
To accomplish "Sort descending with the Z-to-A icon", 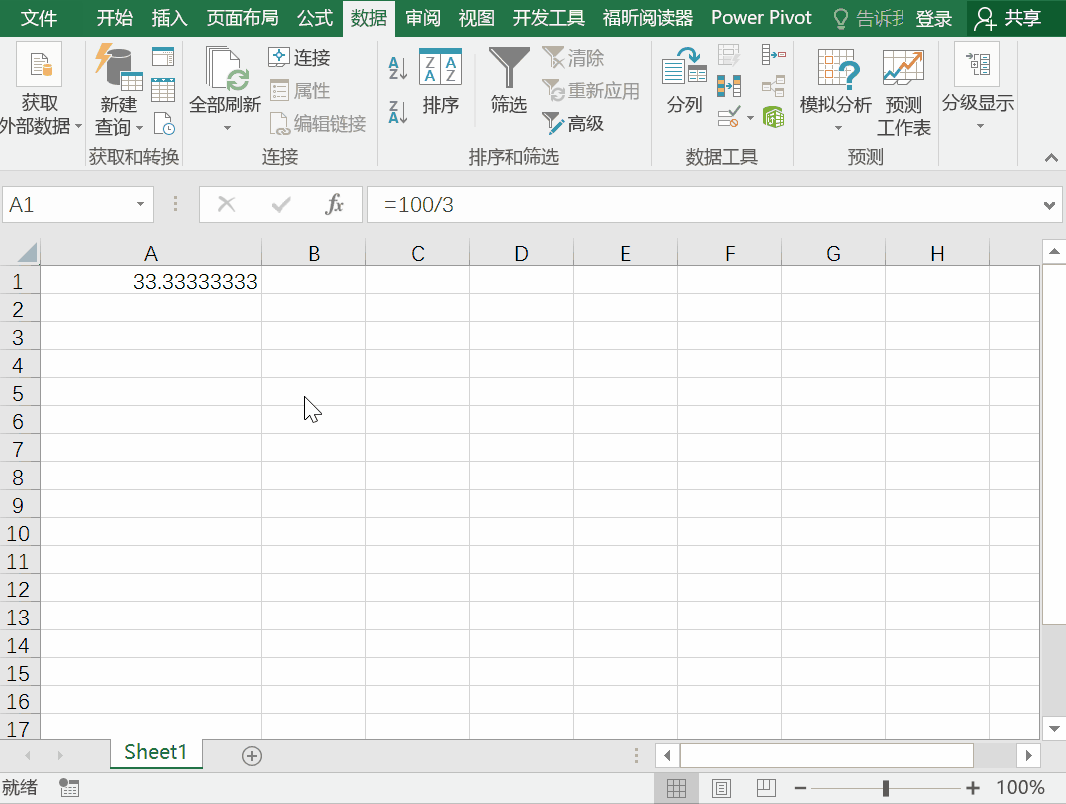I will click(x=398, y=112).
